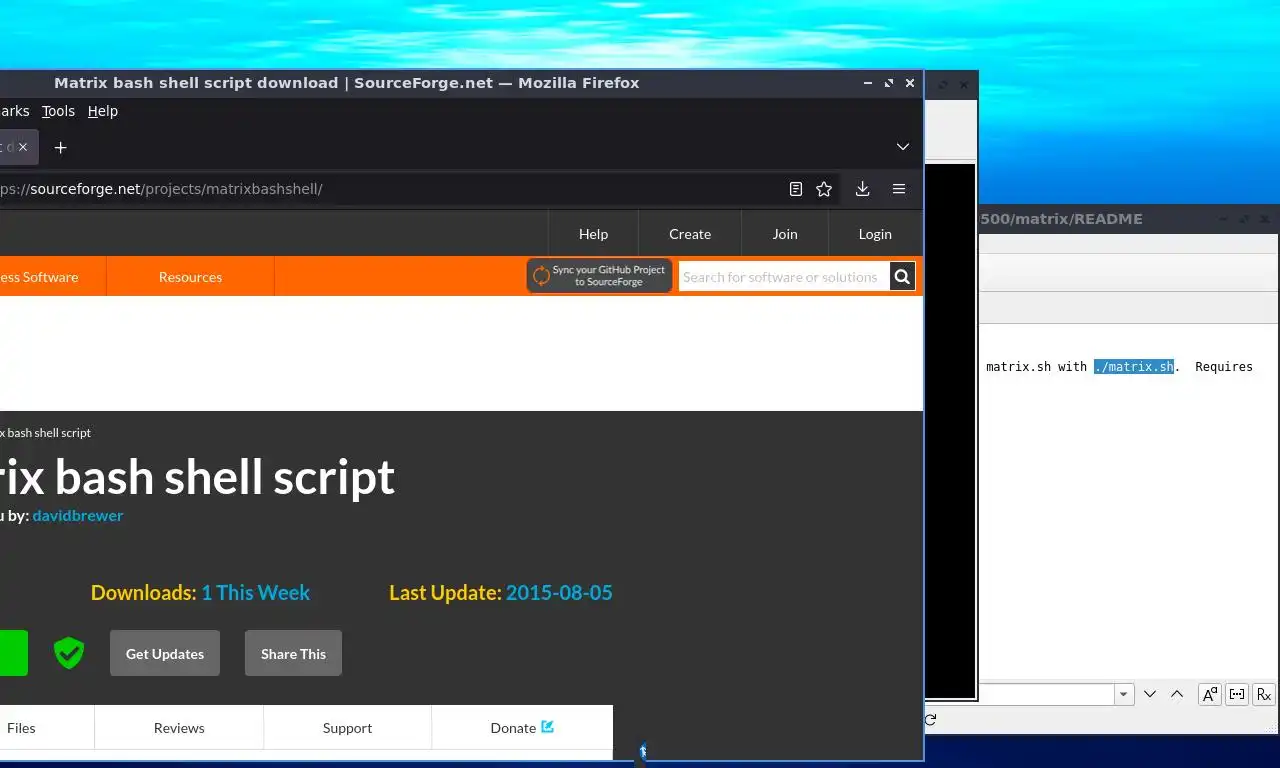
Task: Open SourceForge Create navigation item
Action: pos(690,234)
